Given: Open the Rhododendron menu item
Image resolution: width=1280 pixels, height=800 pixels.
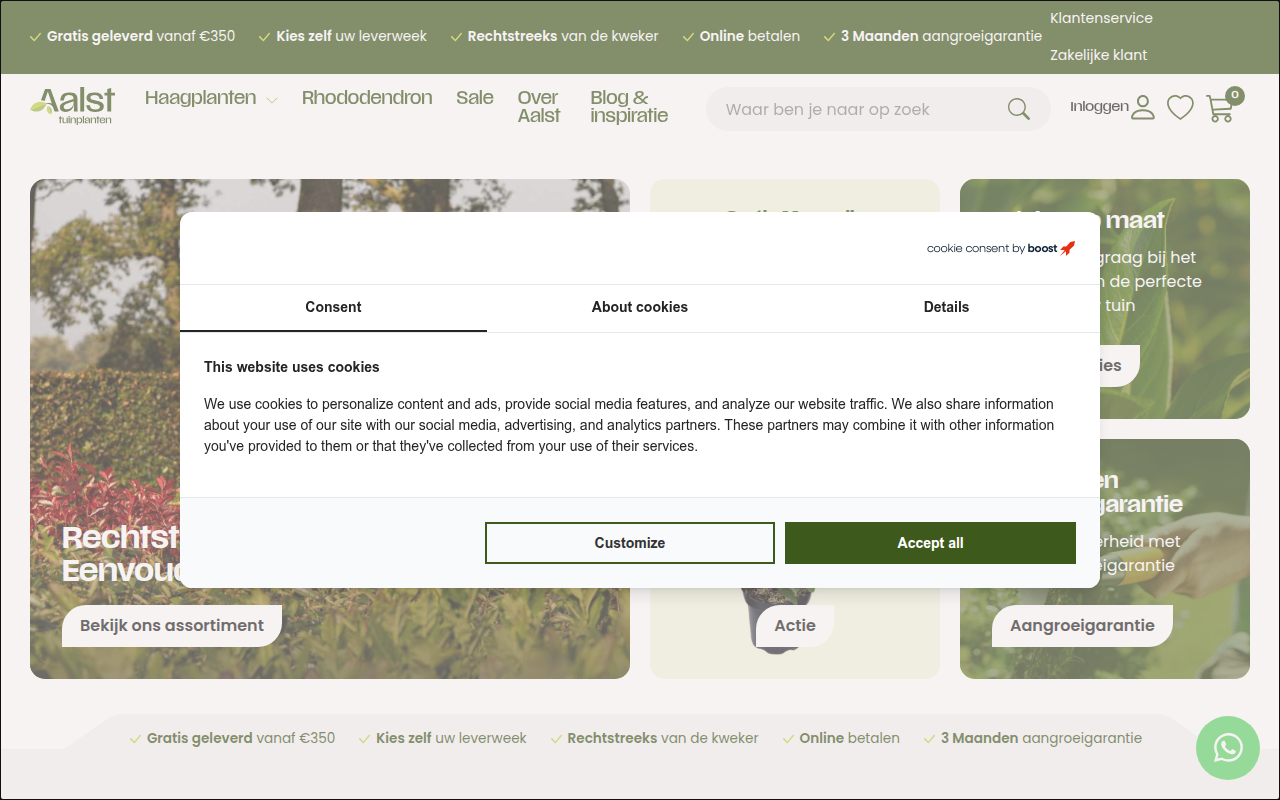Looking at the screenshot, I should 367,98.
